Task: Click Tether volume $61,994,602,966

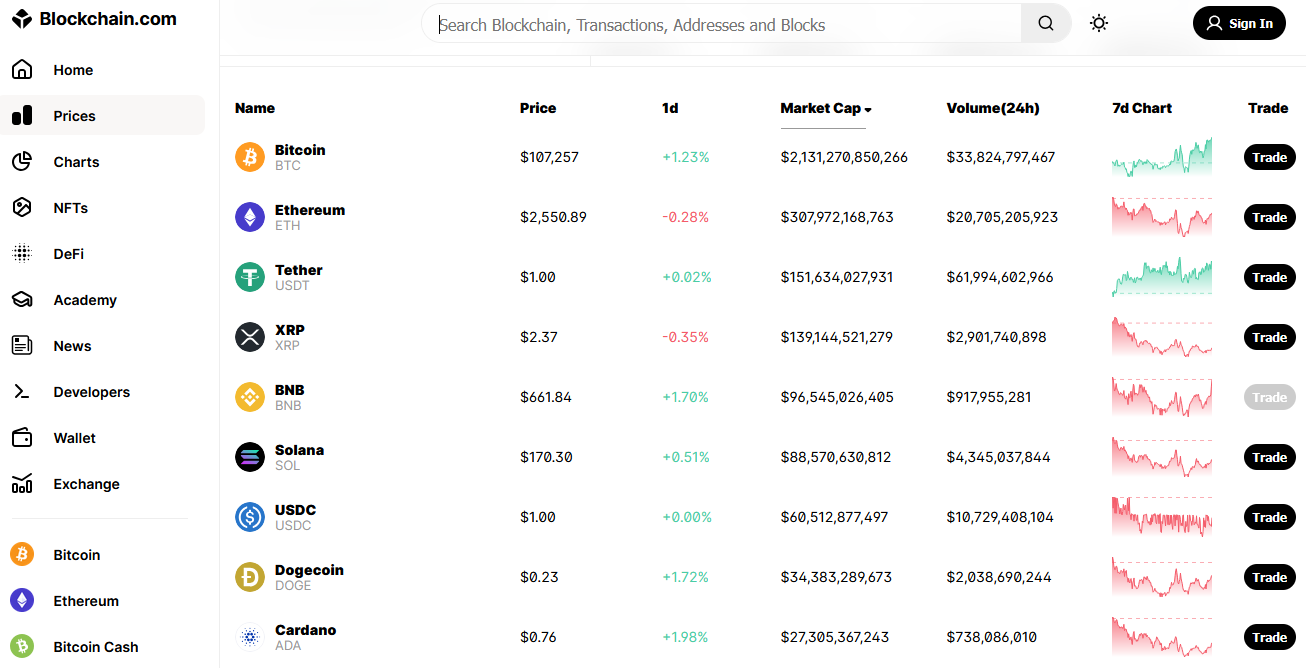Action: [1000, 277]
